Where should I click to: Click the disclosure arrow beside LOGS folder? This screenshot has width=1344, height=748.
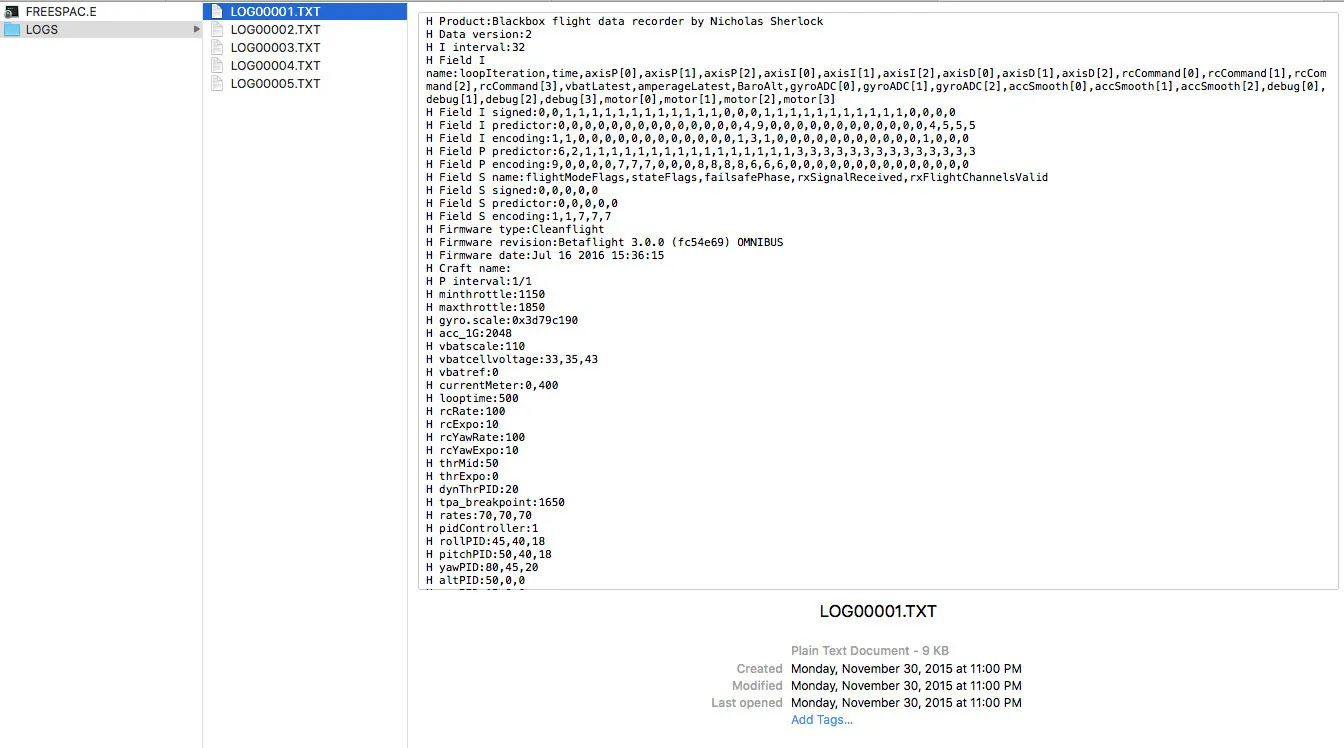(196, 30)
